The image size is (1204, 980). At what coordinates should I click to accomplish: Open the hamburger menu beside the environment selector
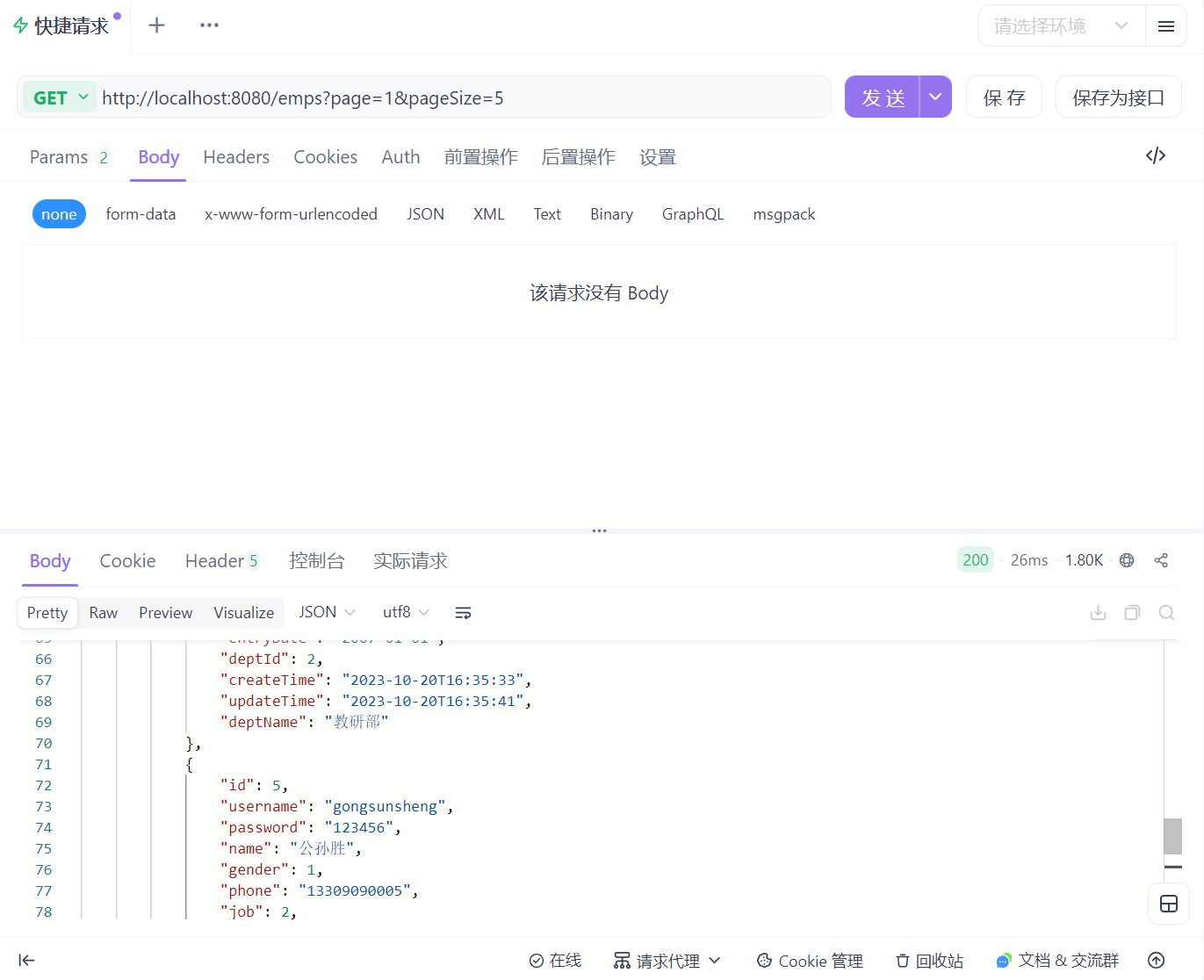tap(1165, 26)
